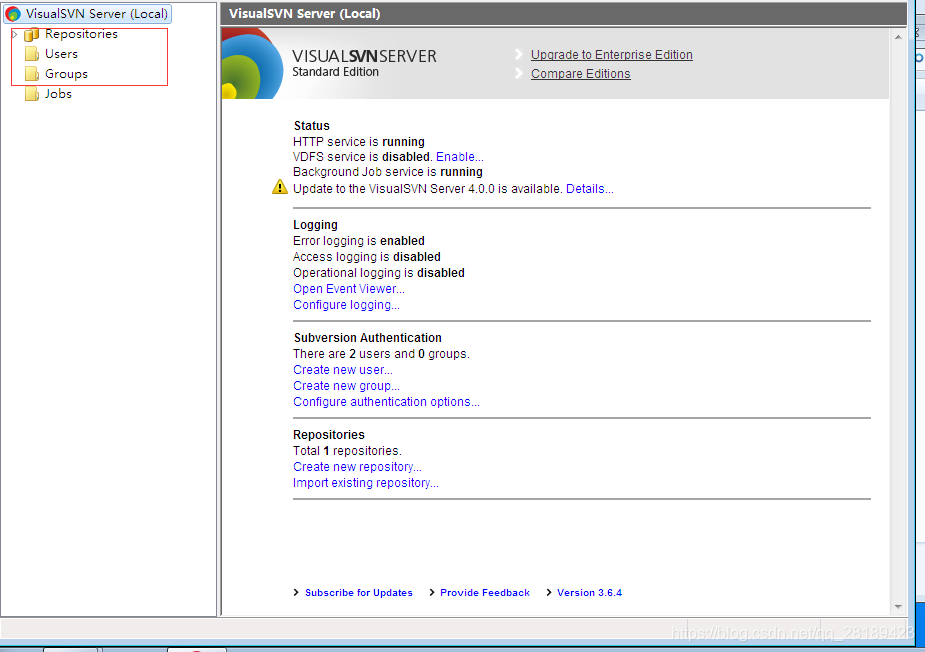Click the scrollbar up arrow

898,37
